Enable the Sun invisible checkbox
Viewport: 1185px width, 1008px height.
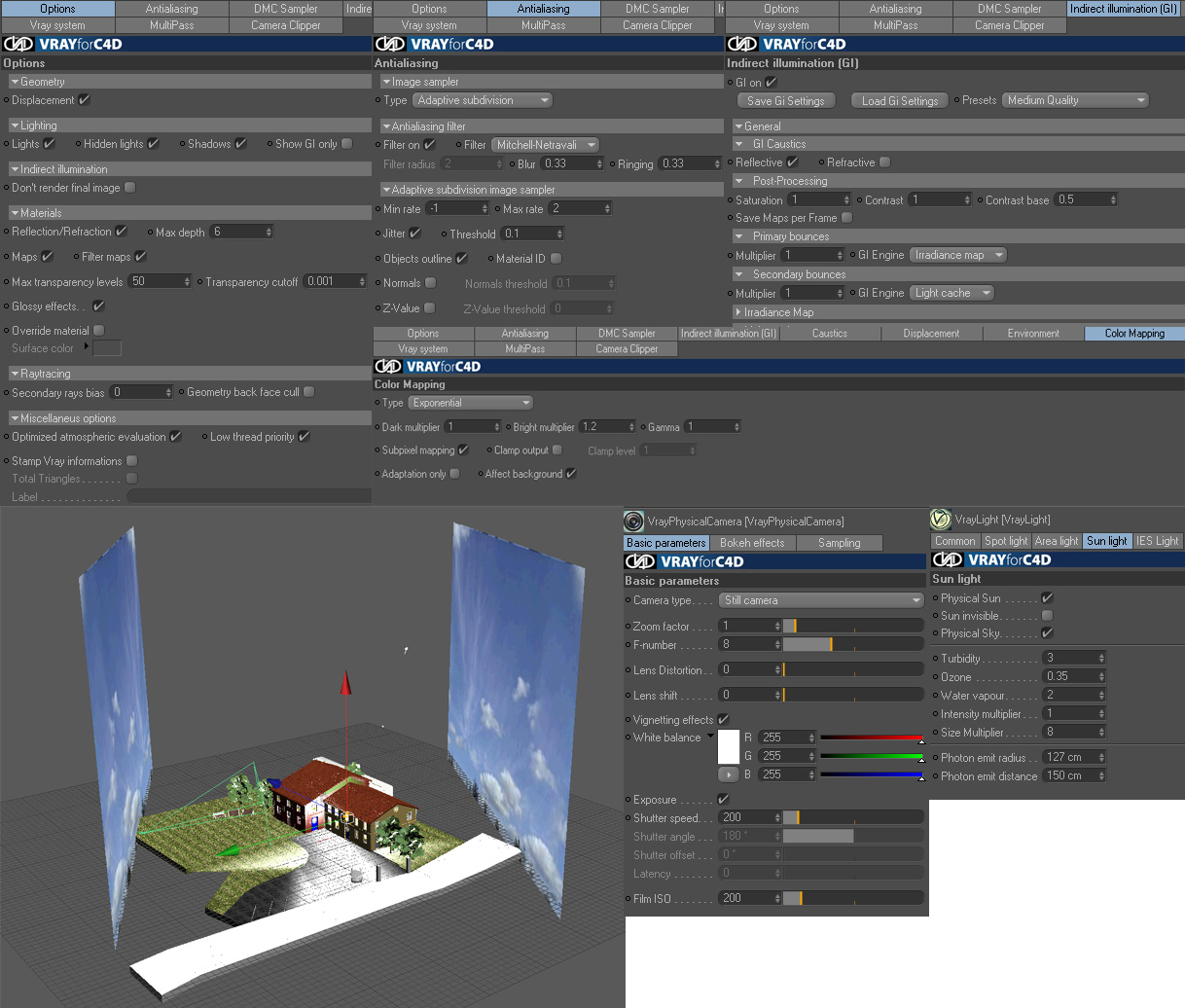click(x=1047, y=615)
